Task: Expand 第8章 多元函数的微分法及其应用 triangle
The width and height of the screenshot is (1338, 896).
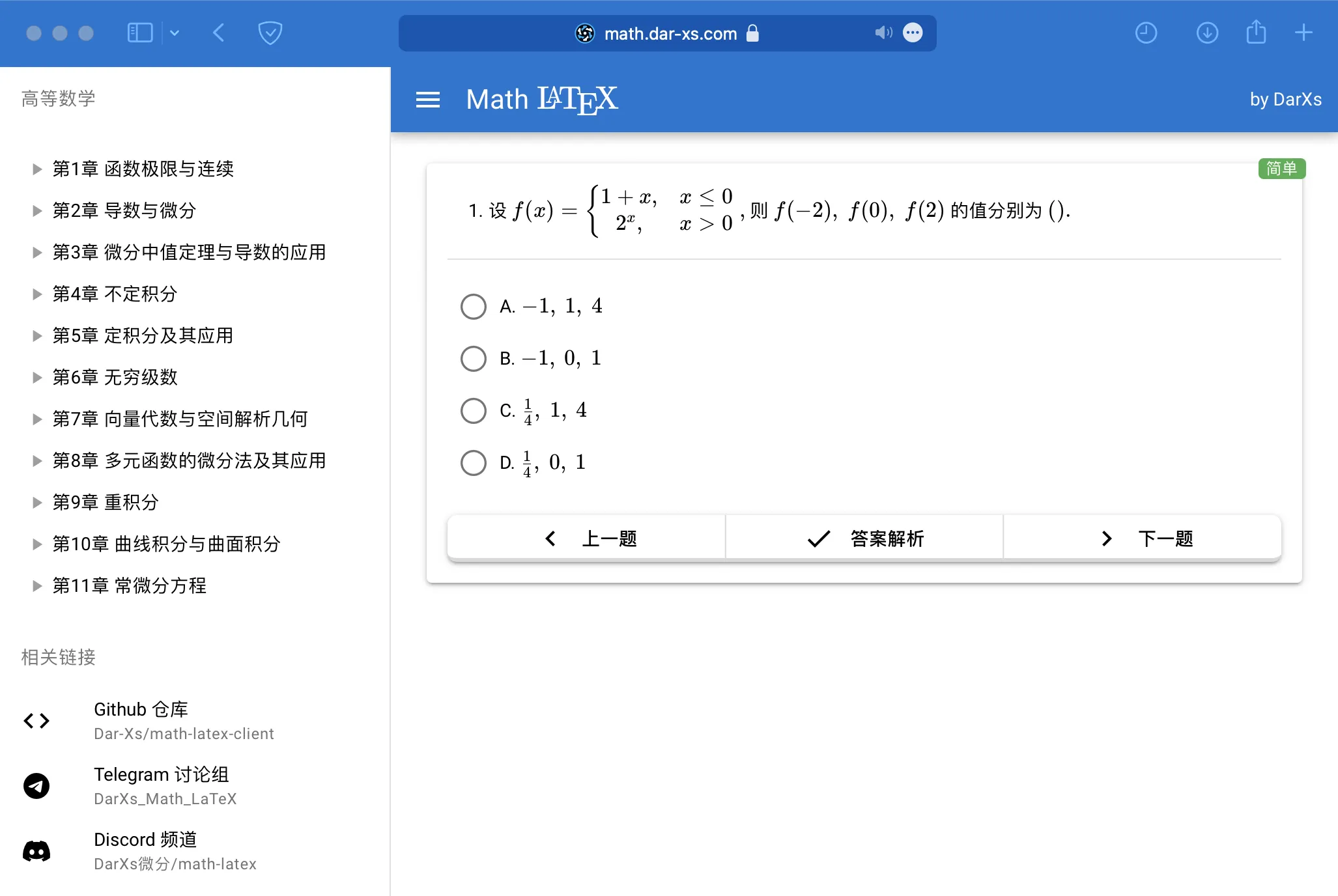Action: (37, 461)
